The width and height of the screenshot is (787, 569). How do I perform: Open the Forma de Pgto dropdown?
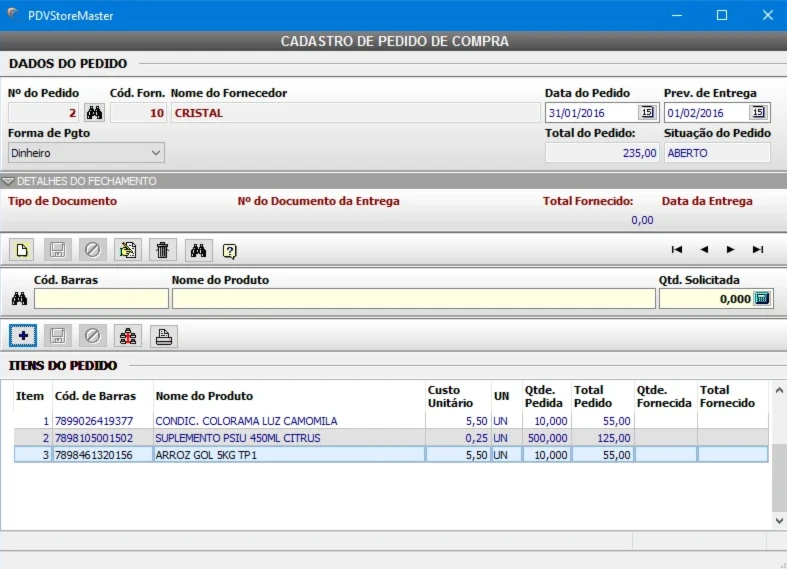[156, 153]
